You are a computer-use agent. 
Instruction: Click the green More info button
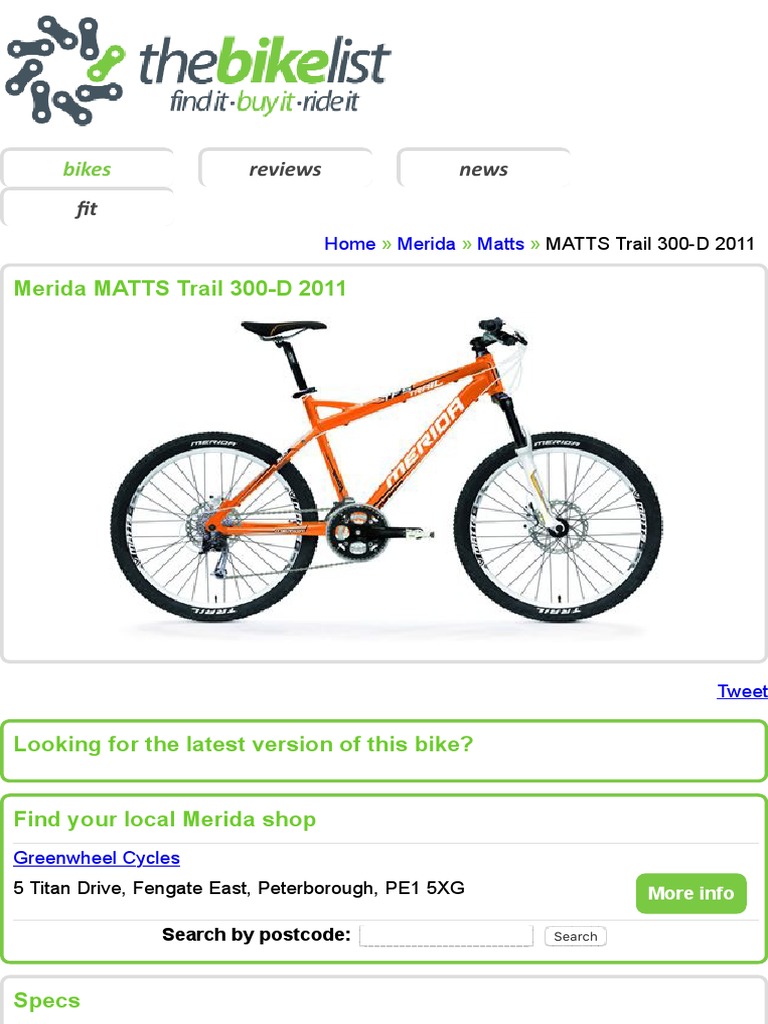[691, 893]
